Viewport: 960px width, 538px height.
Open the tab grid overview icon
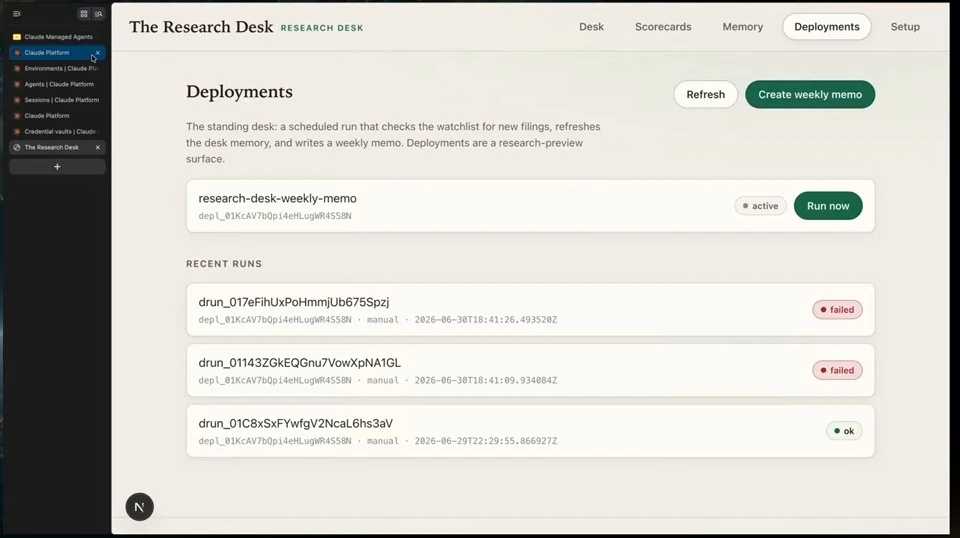coord(84,13)
